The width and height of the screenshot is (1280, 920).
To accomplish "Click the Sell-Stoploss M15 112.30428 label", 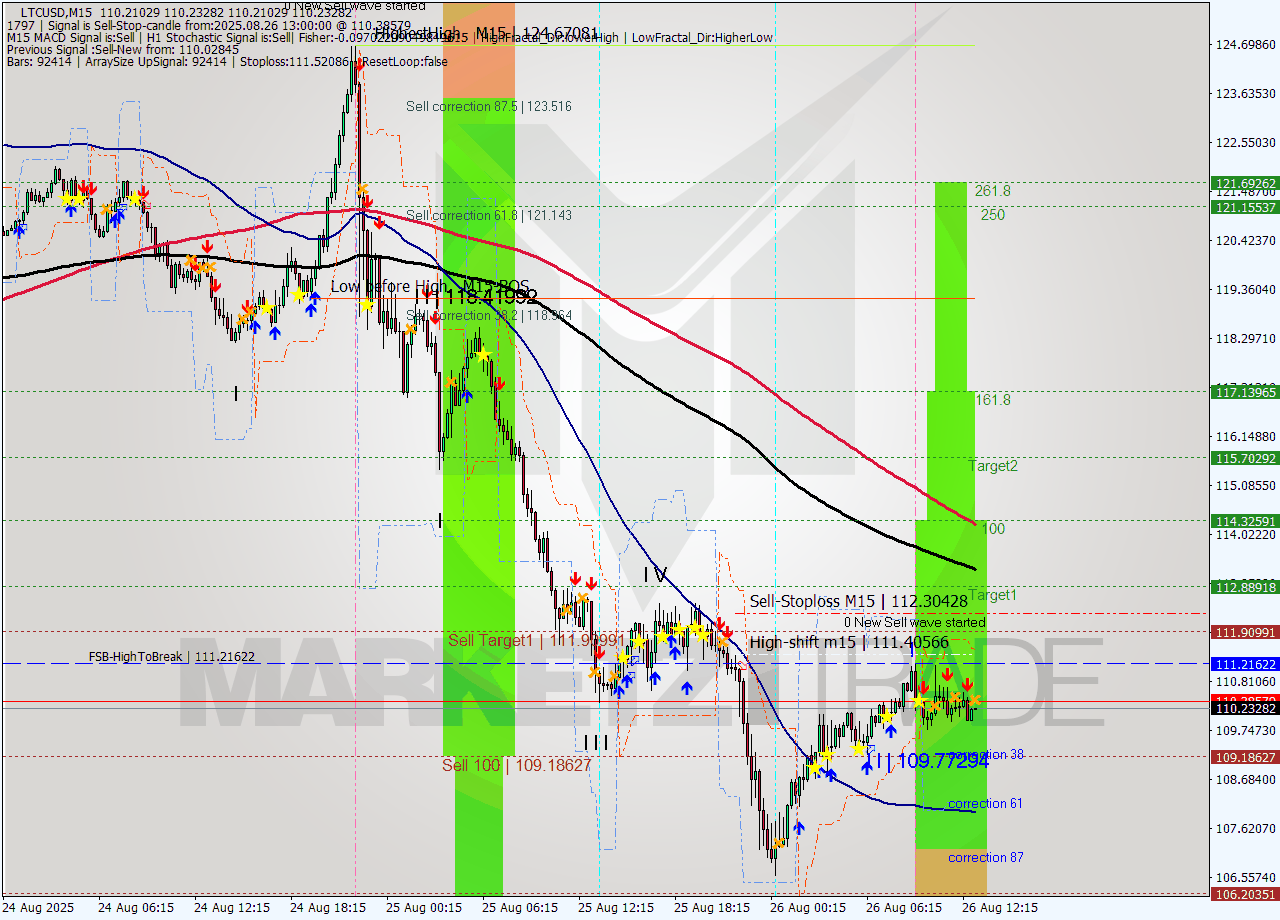I will 860,602.
